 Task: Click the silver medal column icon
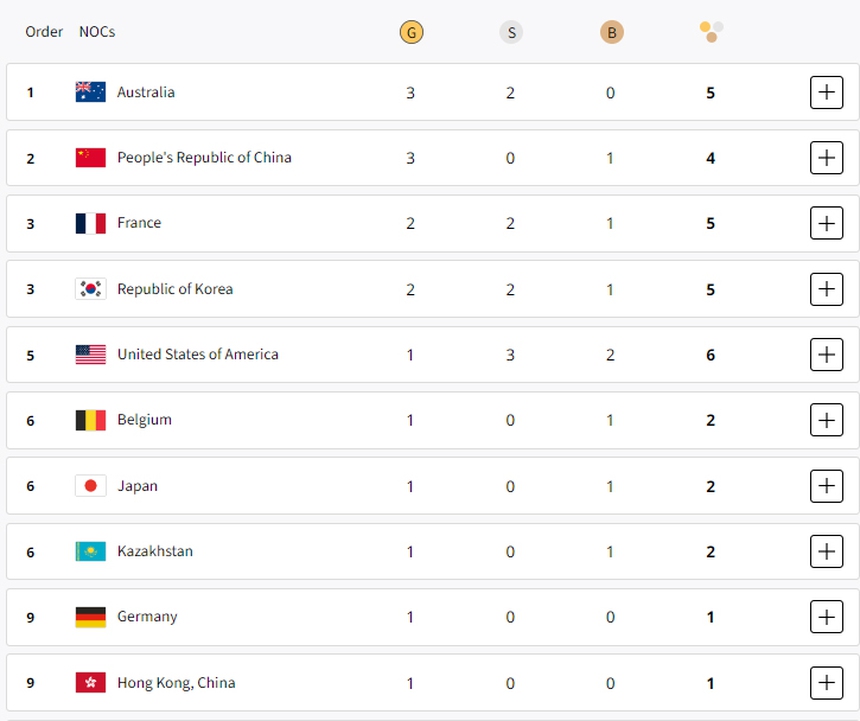click(511, 31)
